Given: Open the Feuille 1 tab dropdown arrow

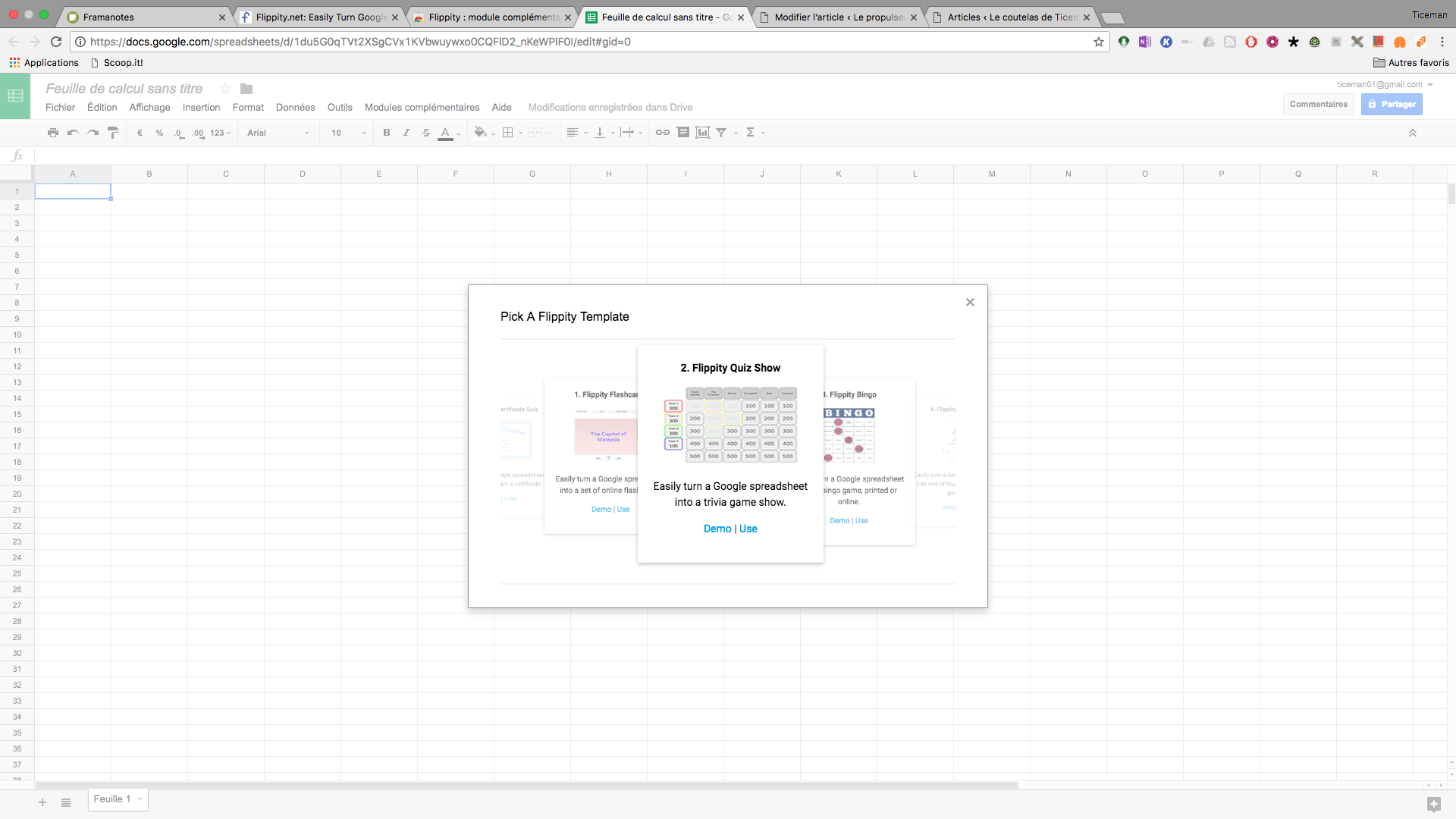Looking at the screenshot, I should 140,799.
